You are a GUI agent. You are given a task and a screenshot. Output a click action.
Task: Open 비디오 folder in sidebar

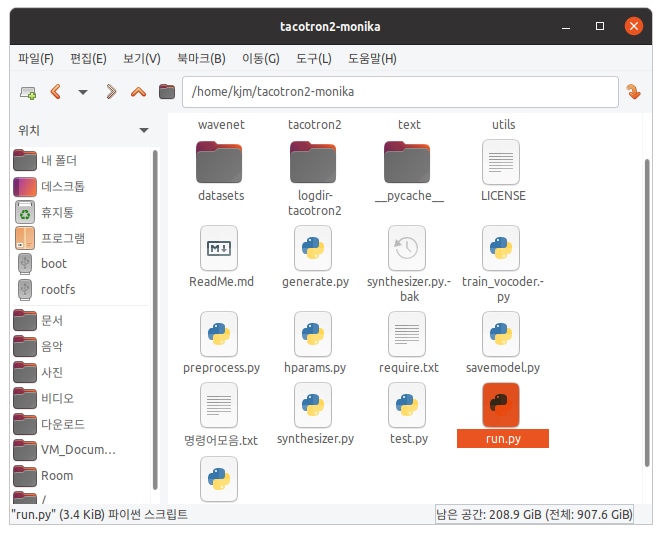coord(80,398)
